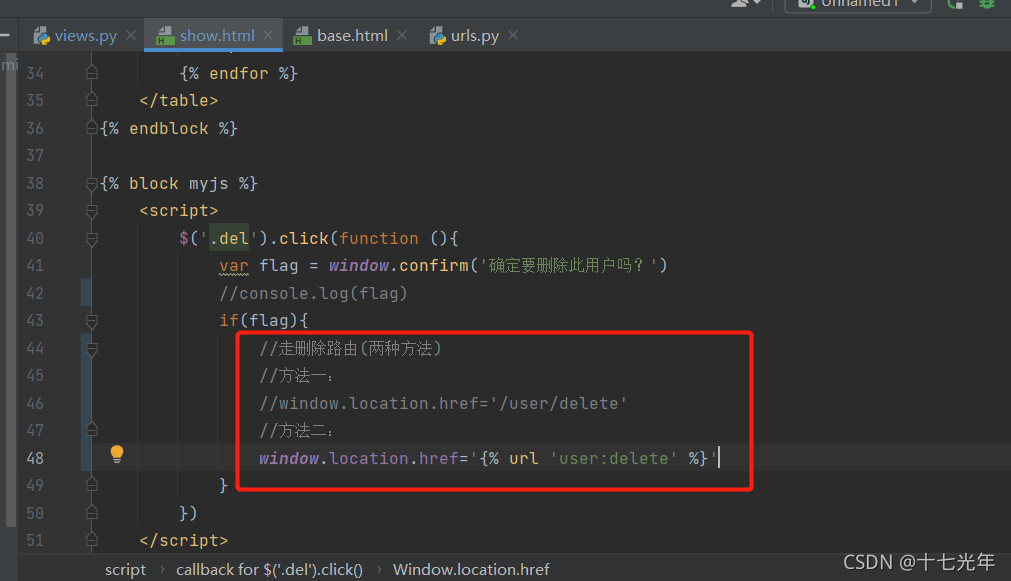
Task: Place cursor on '{% endfor %}' code
Action: pos(239,74)
